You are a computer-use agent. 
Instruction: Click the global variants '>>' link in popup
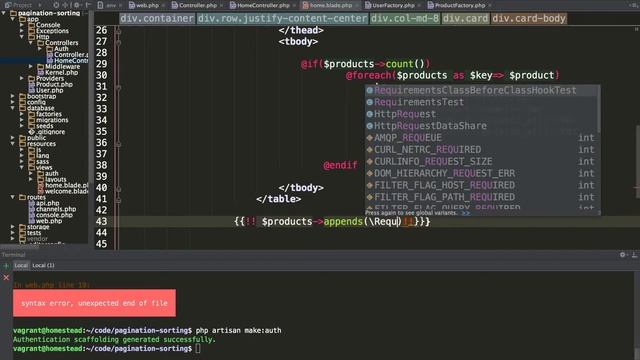(466, 213)
